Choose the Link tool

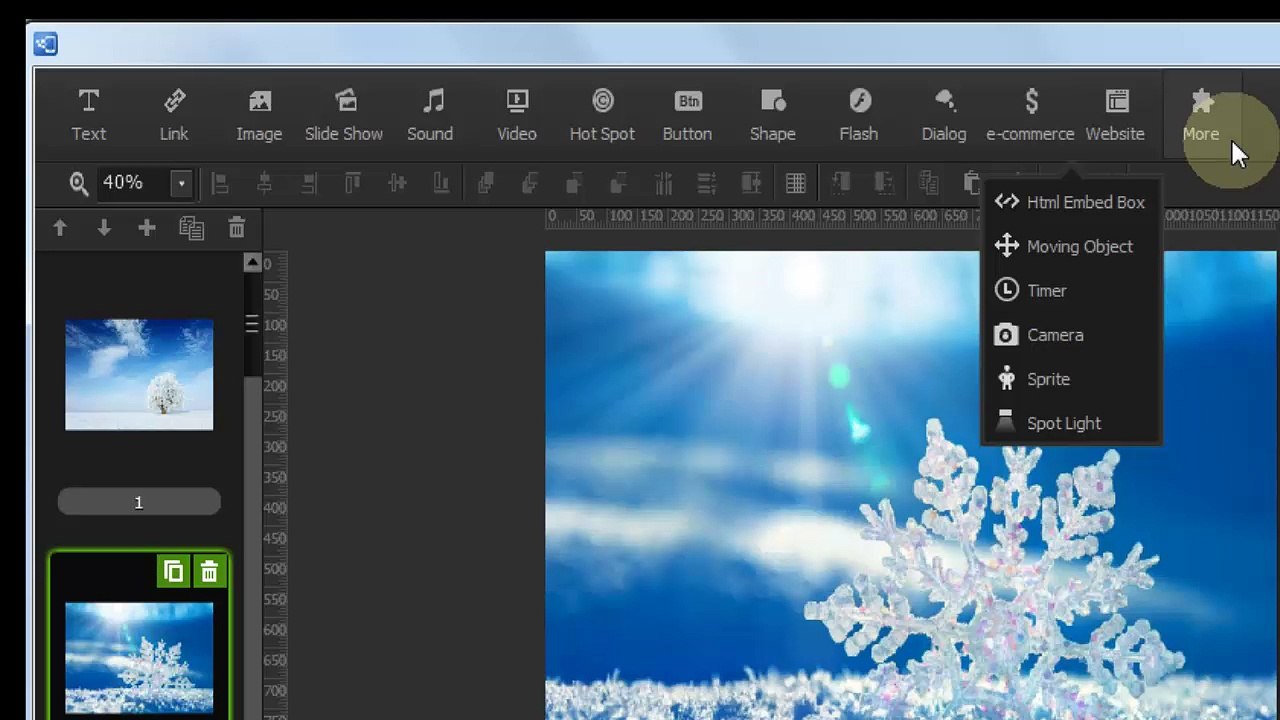tap(174, 115)
